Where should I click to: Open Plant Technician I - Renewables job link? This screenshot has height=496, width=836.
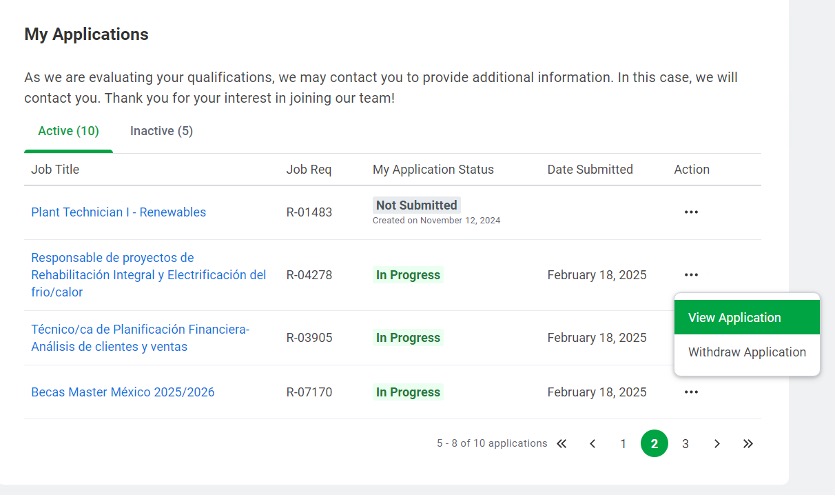pos(118,212)
